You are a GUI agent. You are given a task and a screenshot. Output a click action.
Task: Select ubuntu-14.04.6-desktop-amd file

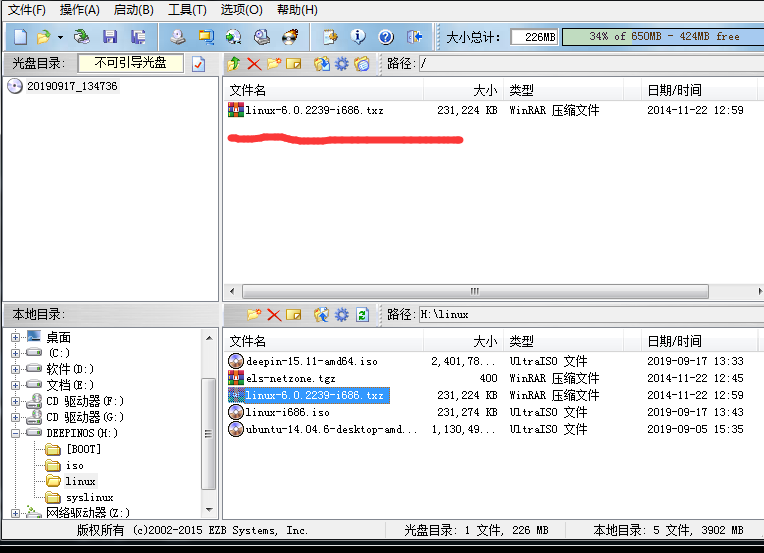(331, 430)
